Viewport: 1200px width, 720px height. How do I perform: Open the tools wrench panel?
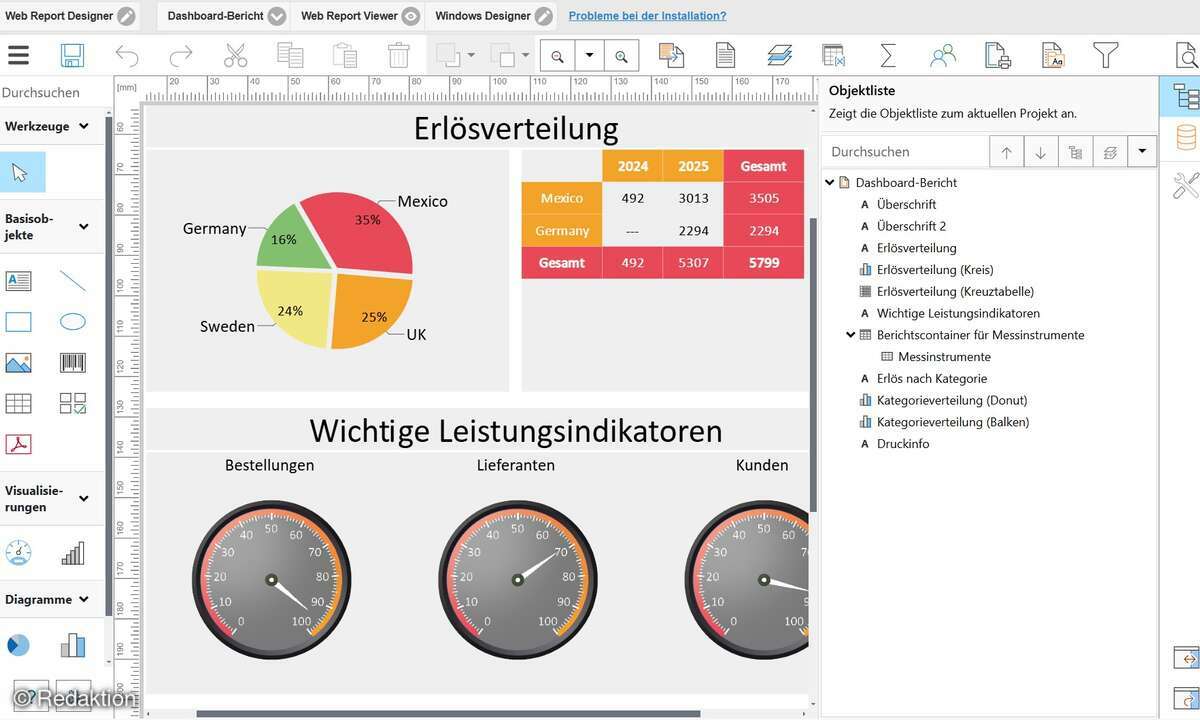point(1186,184)
